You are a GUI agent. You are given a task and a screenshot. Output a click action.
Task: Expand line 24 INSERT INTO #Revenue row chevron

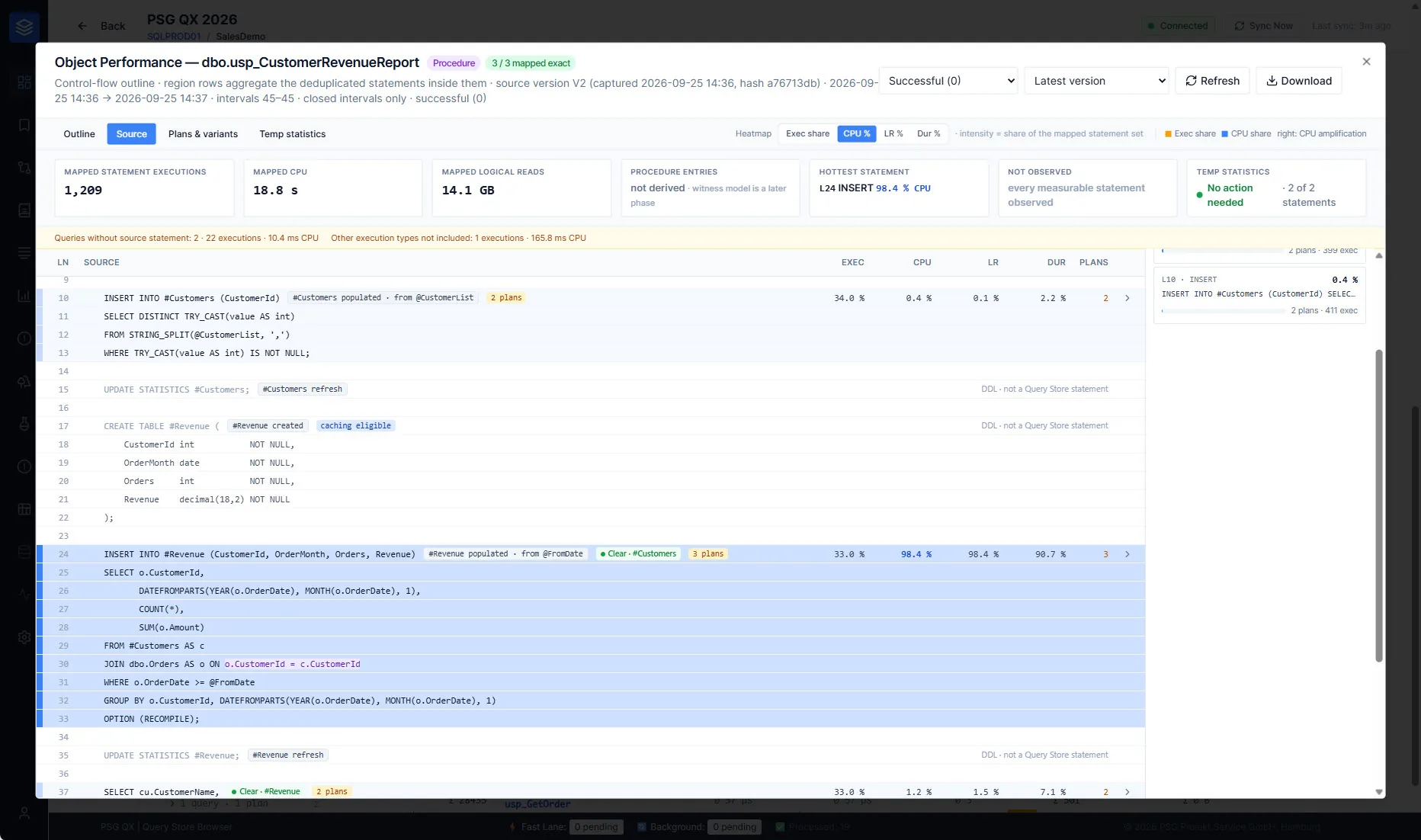(x=1127, y=554)
